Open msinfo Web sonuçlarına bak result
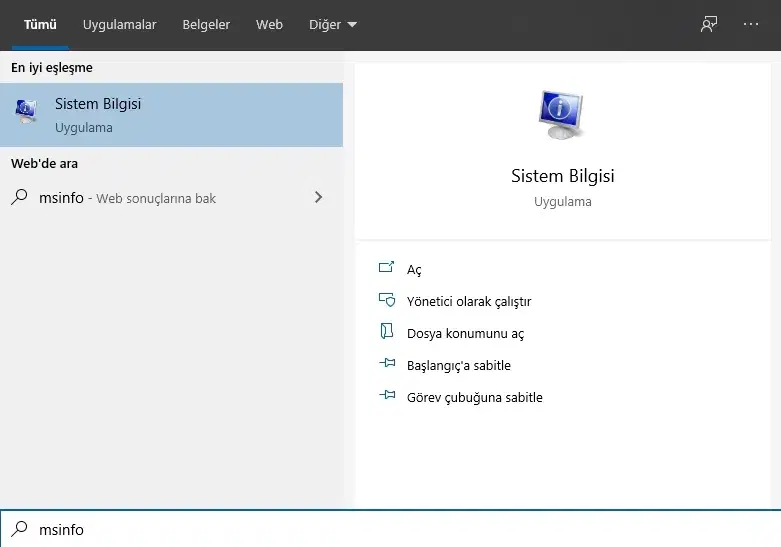This screenshot has width=781, height=547. pos(171,198)
